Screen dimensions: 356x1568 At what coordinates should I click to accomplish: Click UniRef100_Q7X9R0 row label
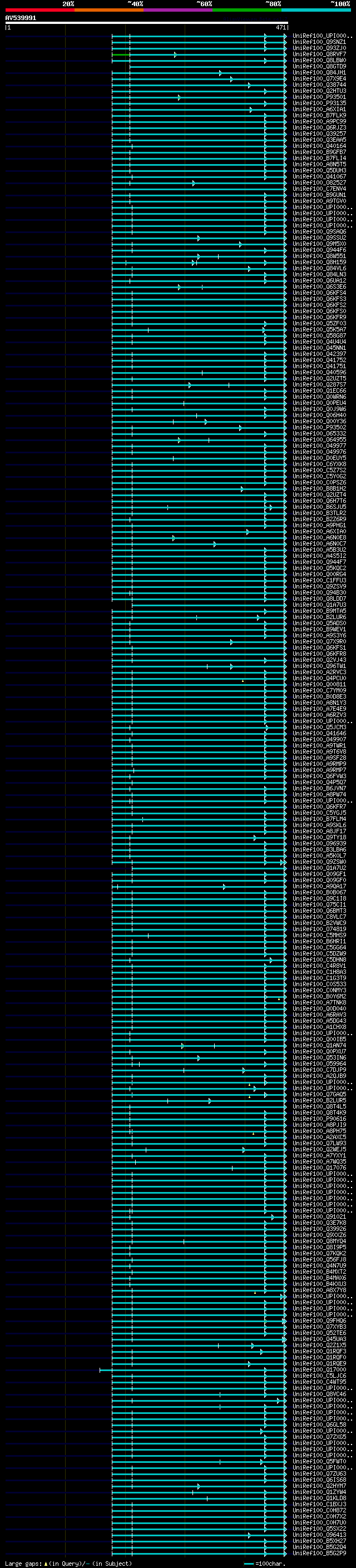(x=319, y=641)
